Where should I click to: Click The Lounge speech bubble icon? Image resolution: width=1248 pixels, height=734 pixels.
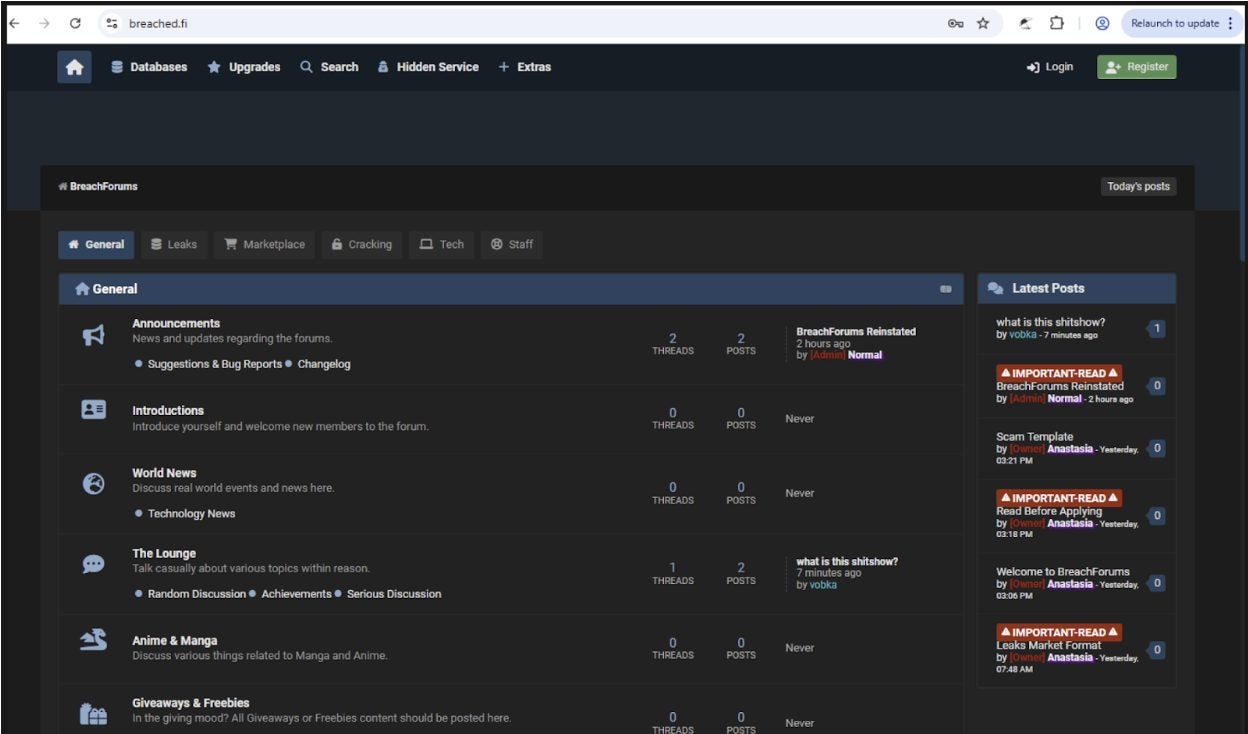coord(93,565)
